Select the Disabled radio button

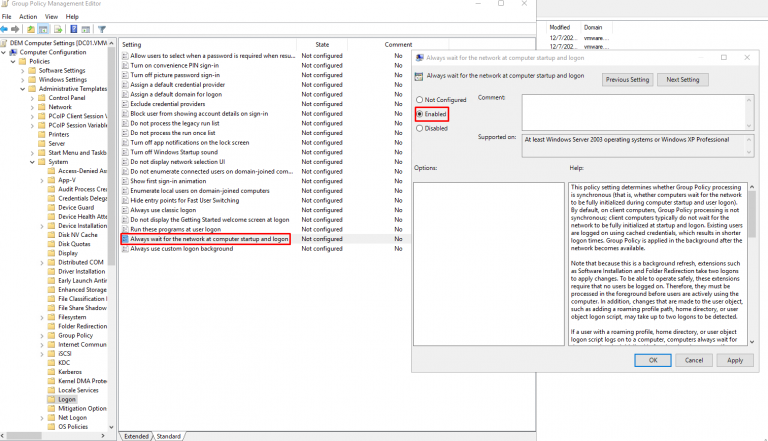pyautogui.click(x=419, y=128)
